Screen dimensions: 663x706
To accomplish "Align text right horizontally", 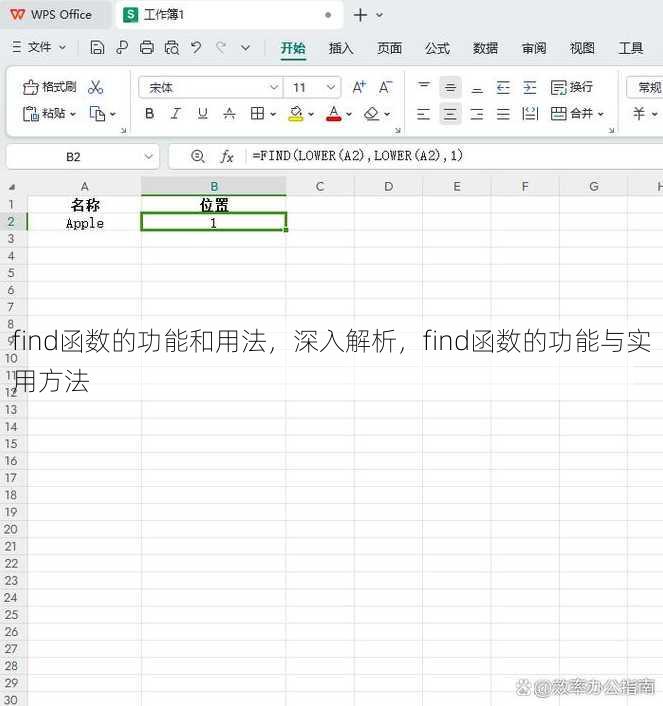I will pyautogui.click(x=477, y=113).
